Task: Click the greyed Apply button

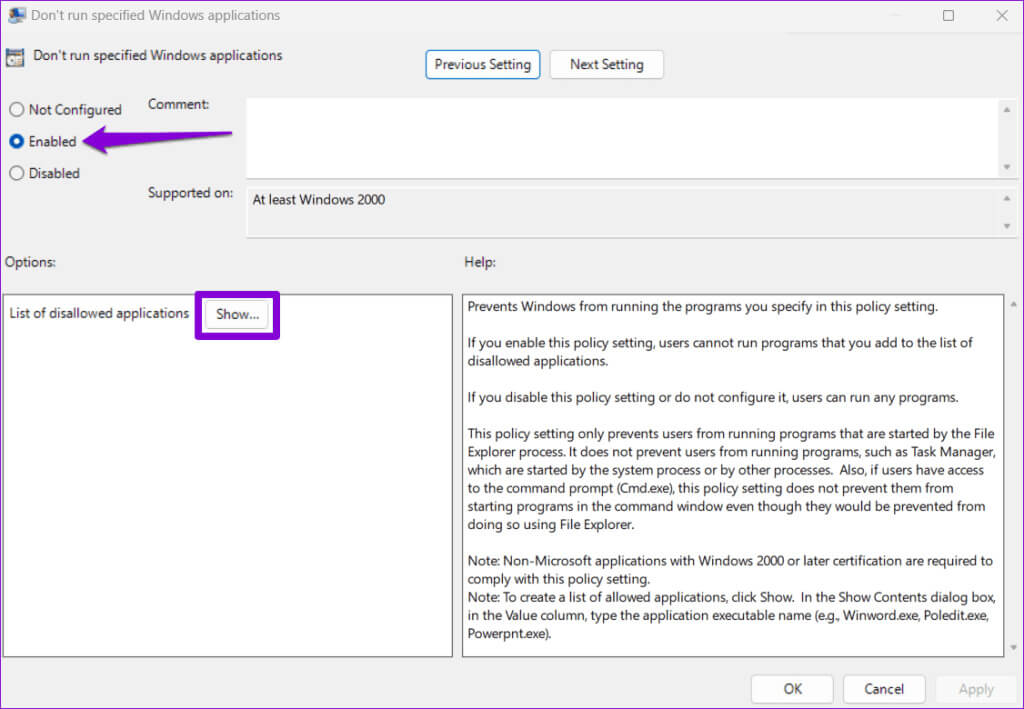Action: pos(976,689)
